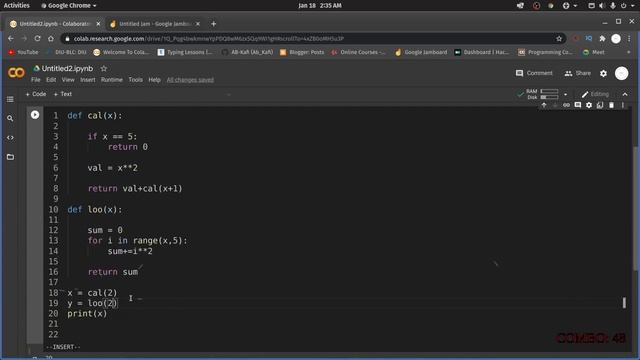Switch to the Untitled Jam browser tab
The image size is (640, 360).
154,24
